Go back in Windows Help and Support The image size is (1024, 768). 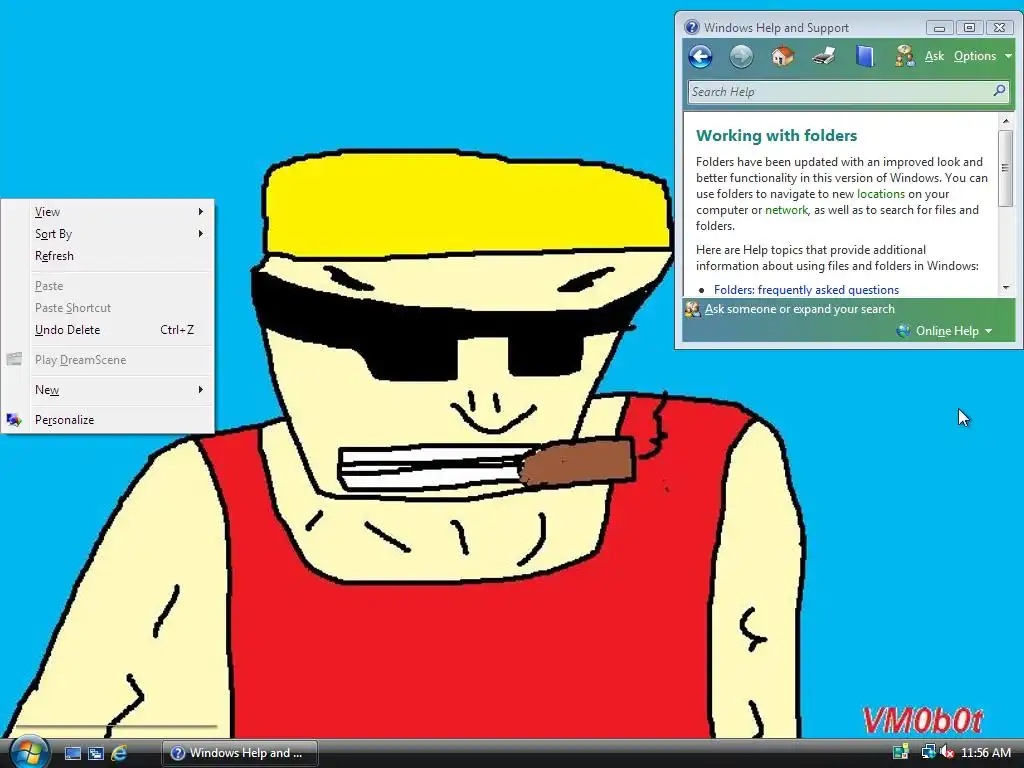(700, 57)
